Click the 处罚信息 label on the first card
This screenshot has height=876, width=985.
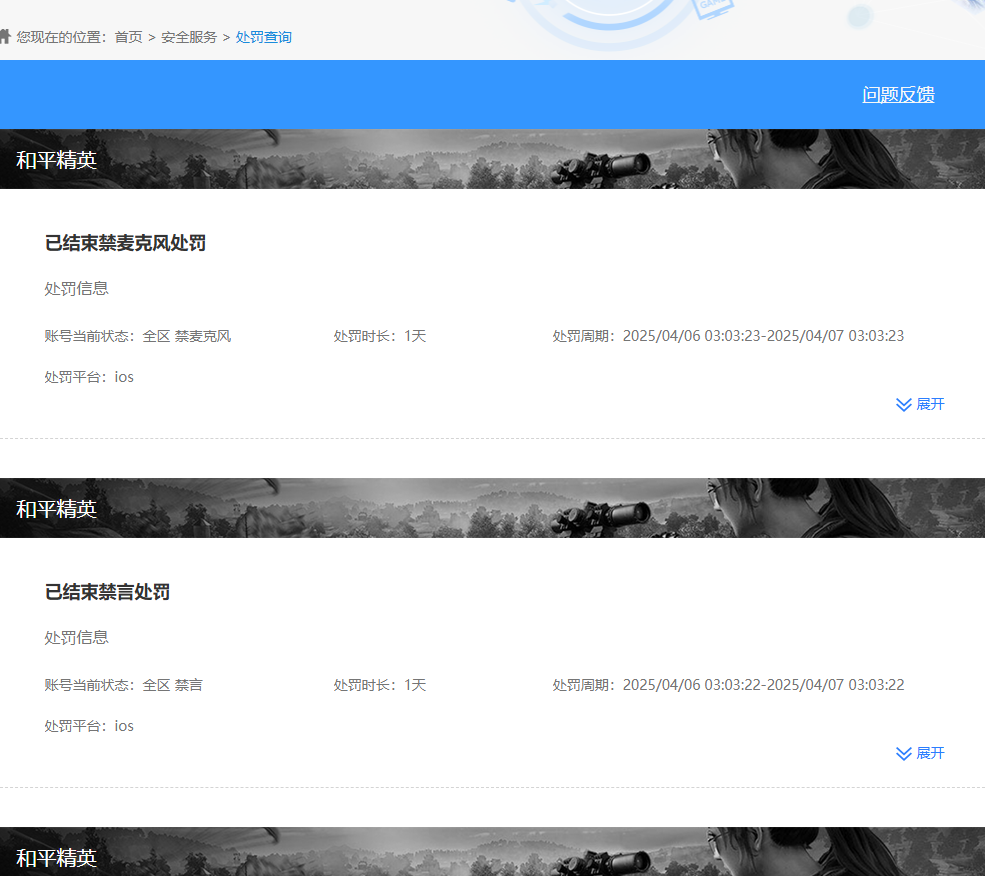point(76,288)
